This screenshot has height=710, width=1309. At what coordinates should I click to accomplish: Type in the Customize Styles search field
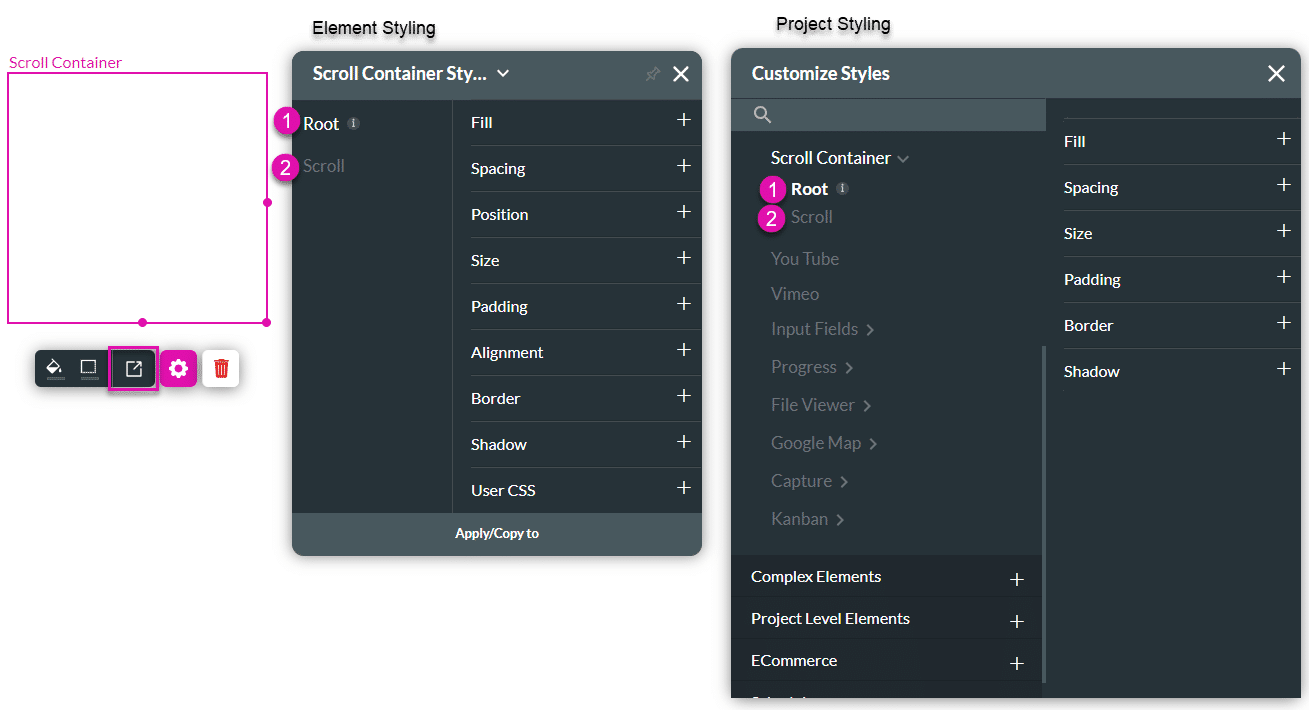pyautogui.click(x=890, y=114)
